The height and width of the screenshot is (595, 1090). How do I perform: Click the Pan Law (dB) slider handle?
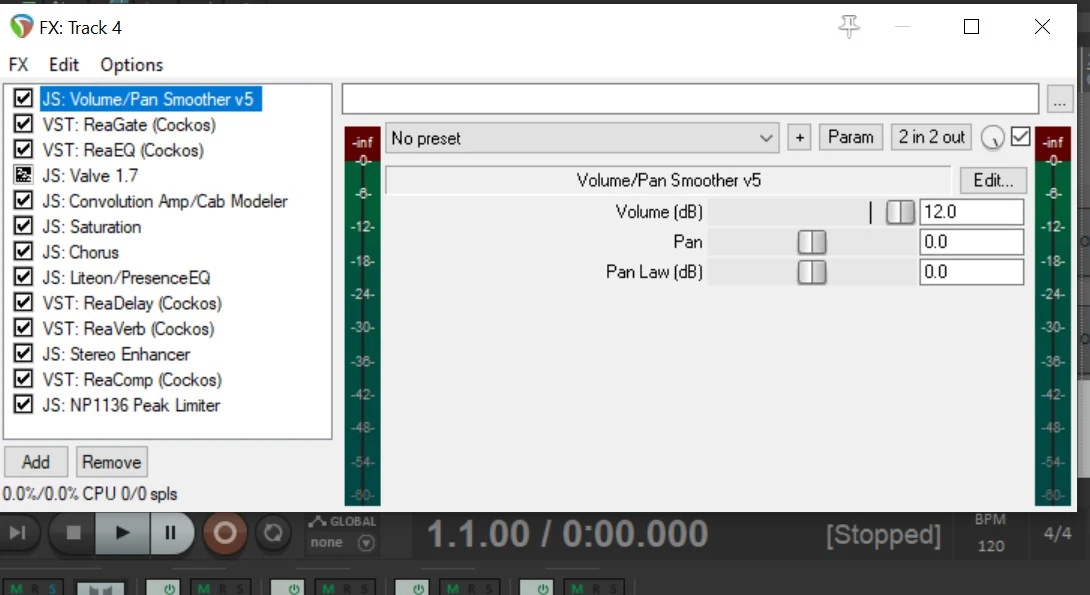click(812, 272)
